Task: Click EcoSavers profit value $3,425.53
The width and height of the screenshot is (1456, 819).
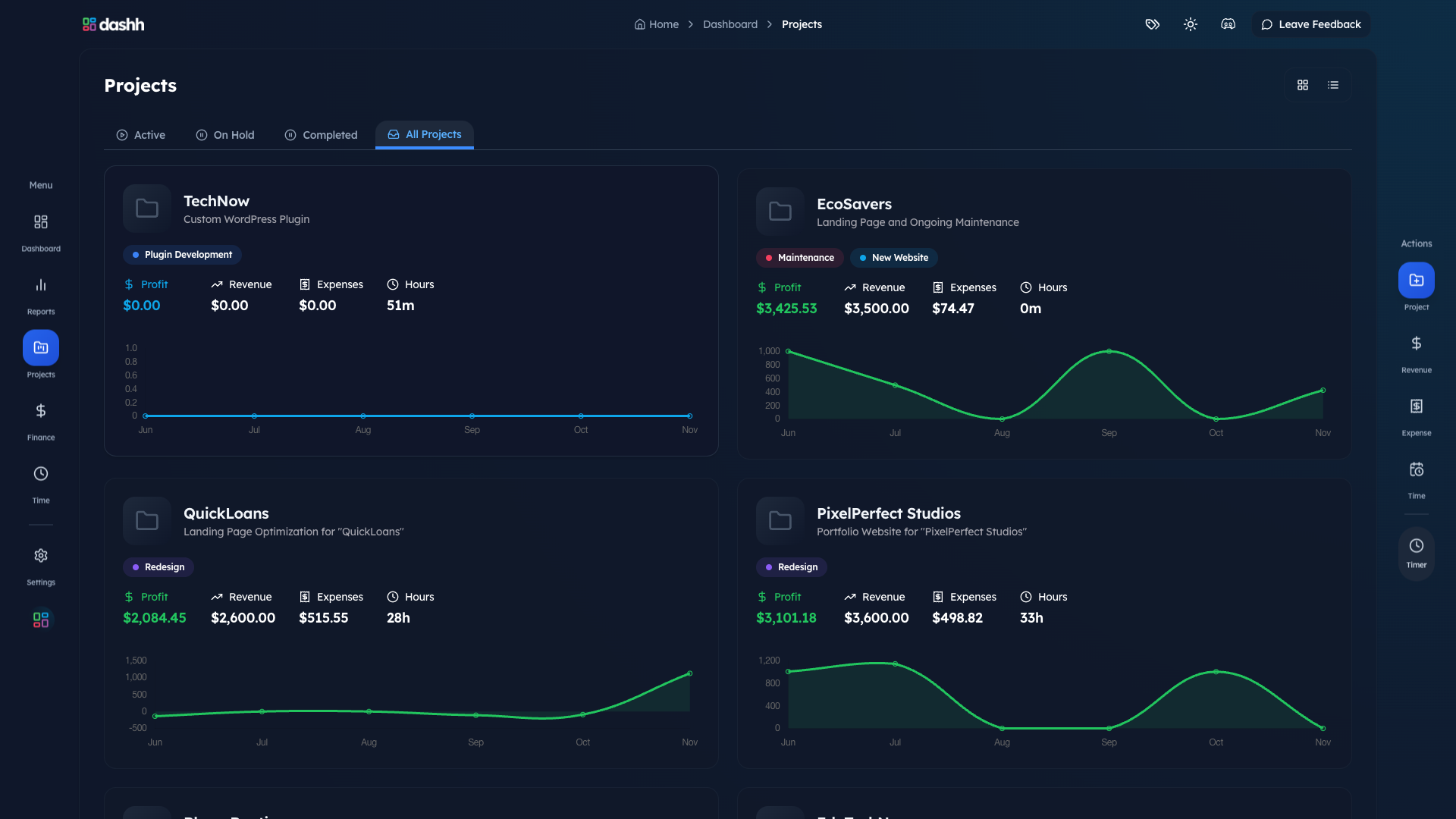Action: [786, 309]
